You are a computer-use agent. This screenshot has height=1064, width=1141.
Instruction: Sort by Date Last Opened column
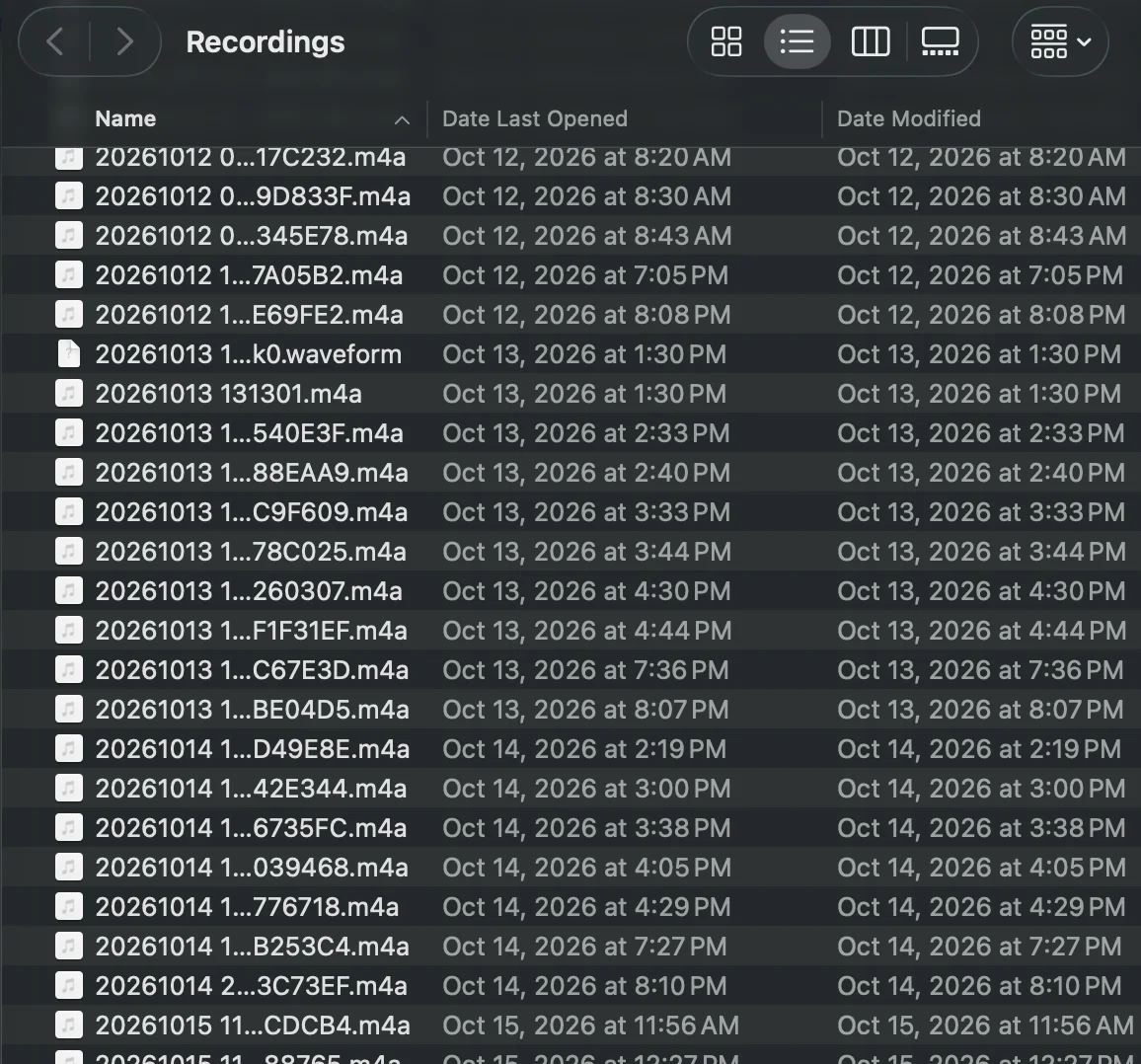[535, 118]
